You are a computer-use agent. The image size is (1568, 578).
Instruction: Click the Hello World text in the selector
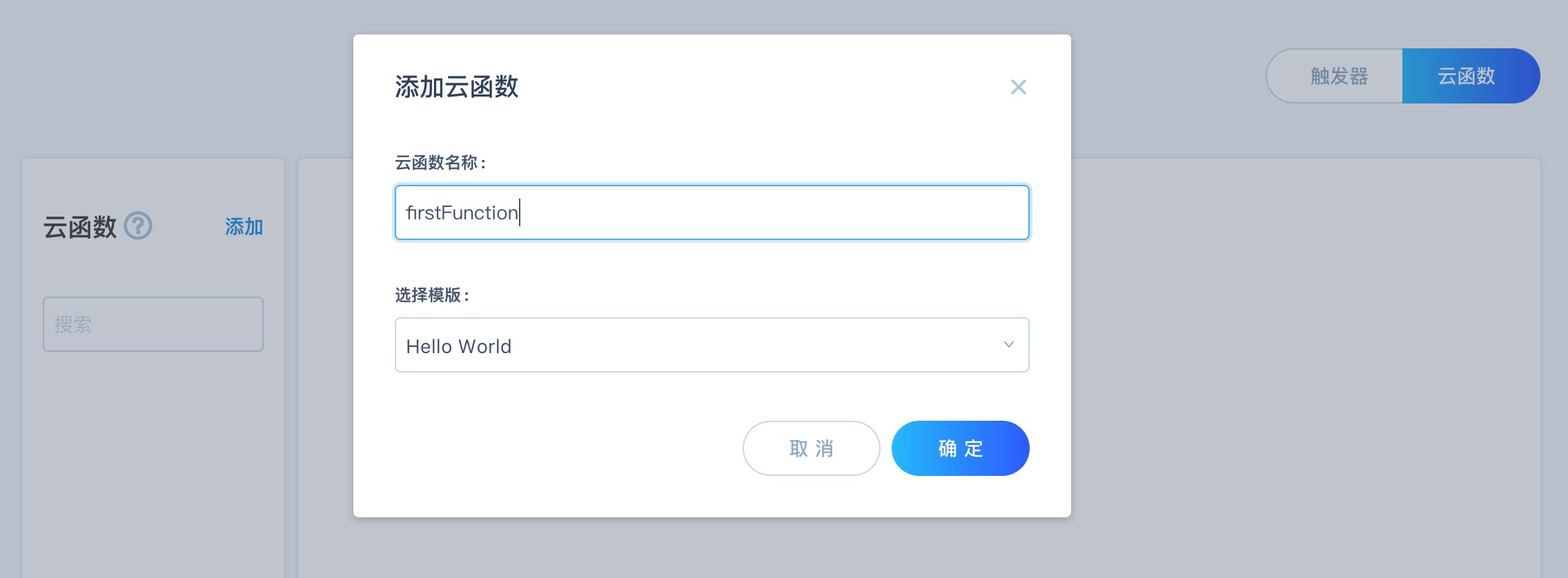(458, 346)
